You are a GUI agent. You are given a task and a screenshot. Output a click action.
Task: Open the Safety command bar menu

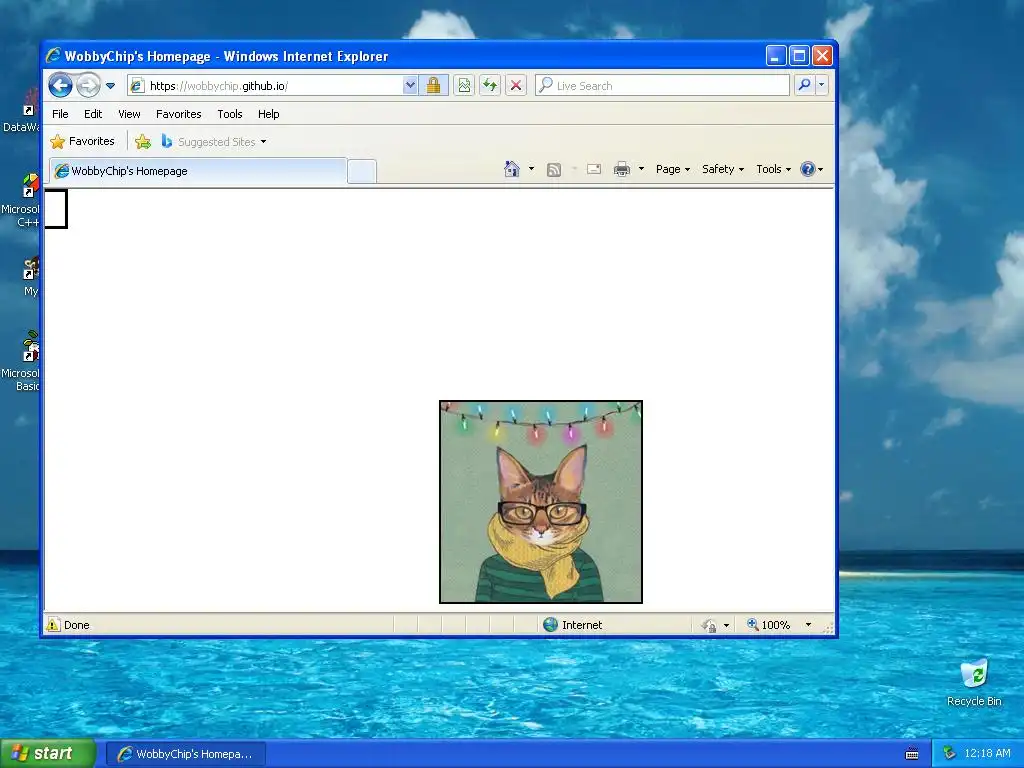click(723, 169)
